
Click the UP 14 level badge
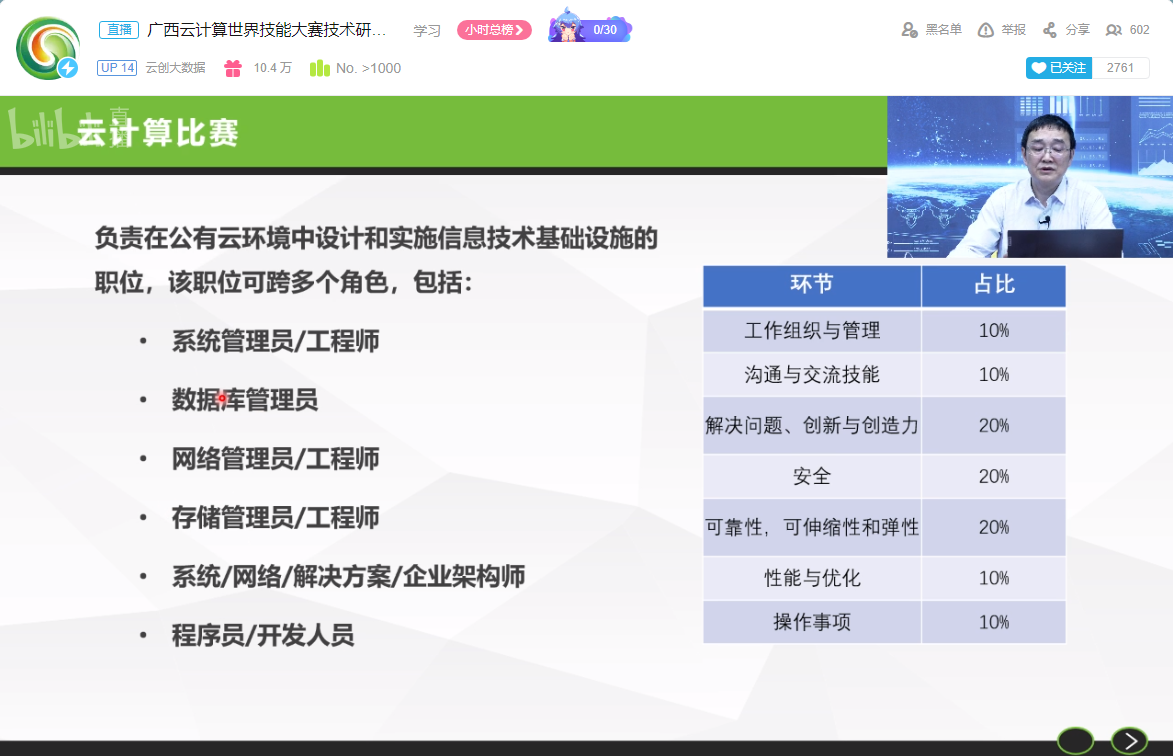tap(117, 68)
